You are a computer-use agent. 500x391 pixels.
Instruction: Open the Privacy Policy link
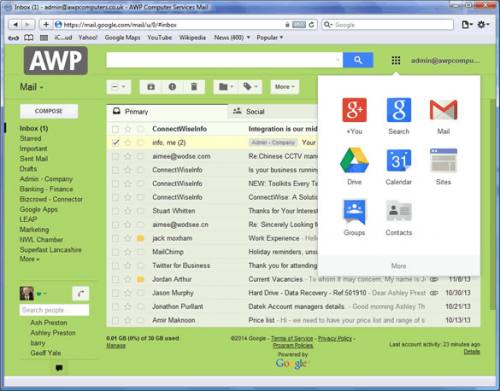(x=335, y=338)
